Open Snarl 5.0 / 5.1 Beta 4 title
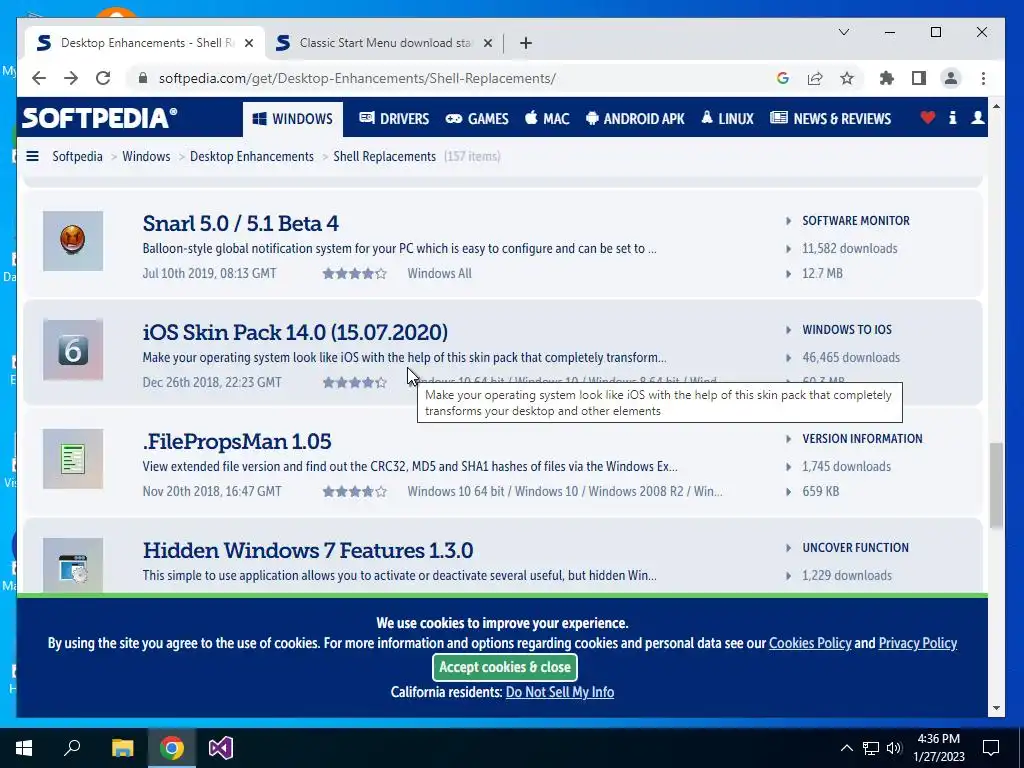 coord(240,223)
